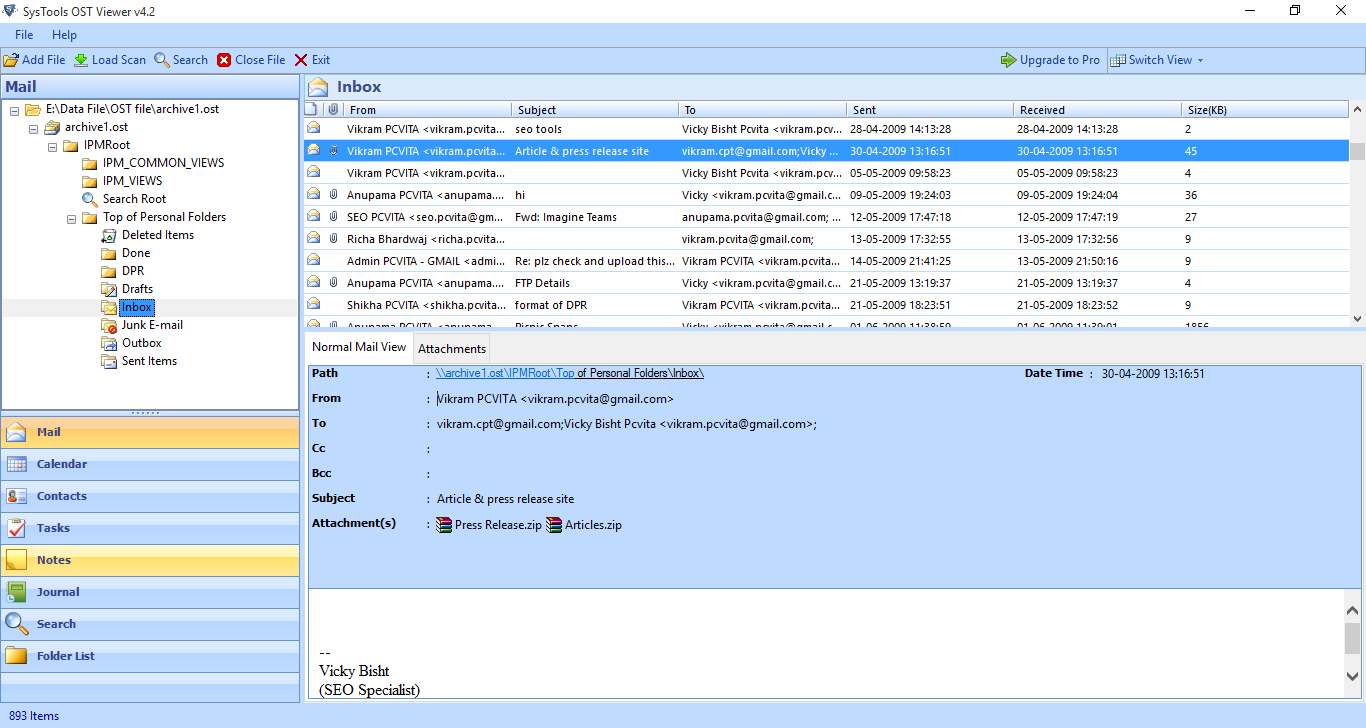Click the Notes icon in navigation pane
The height and width of the screenshot is (728, 1366).
(x=17, y=560)
